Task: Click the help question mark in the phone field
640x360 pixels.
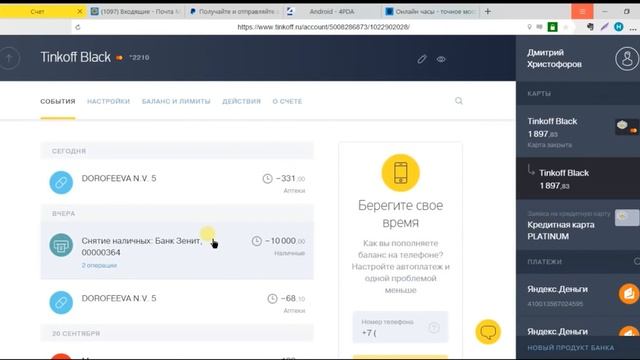Action: (434, 327)
